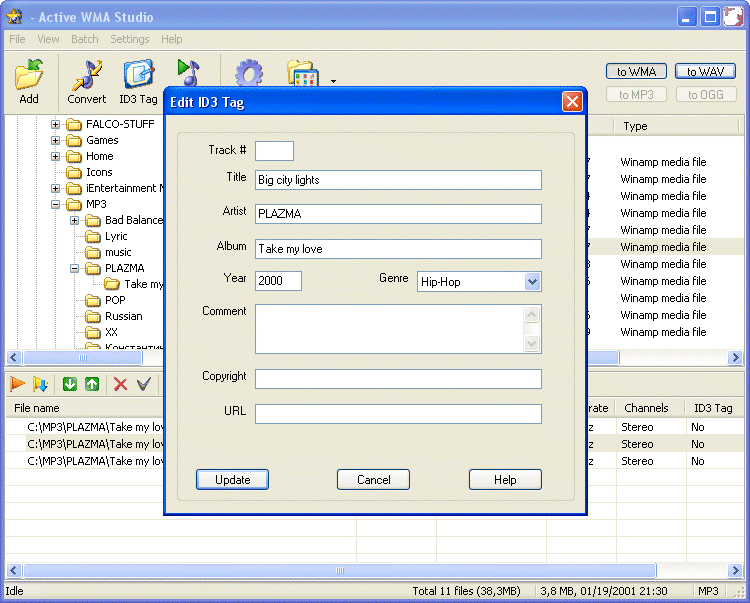Click the application star icon in title bar
750x603 pixels.
14,17
